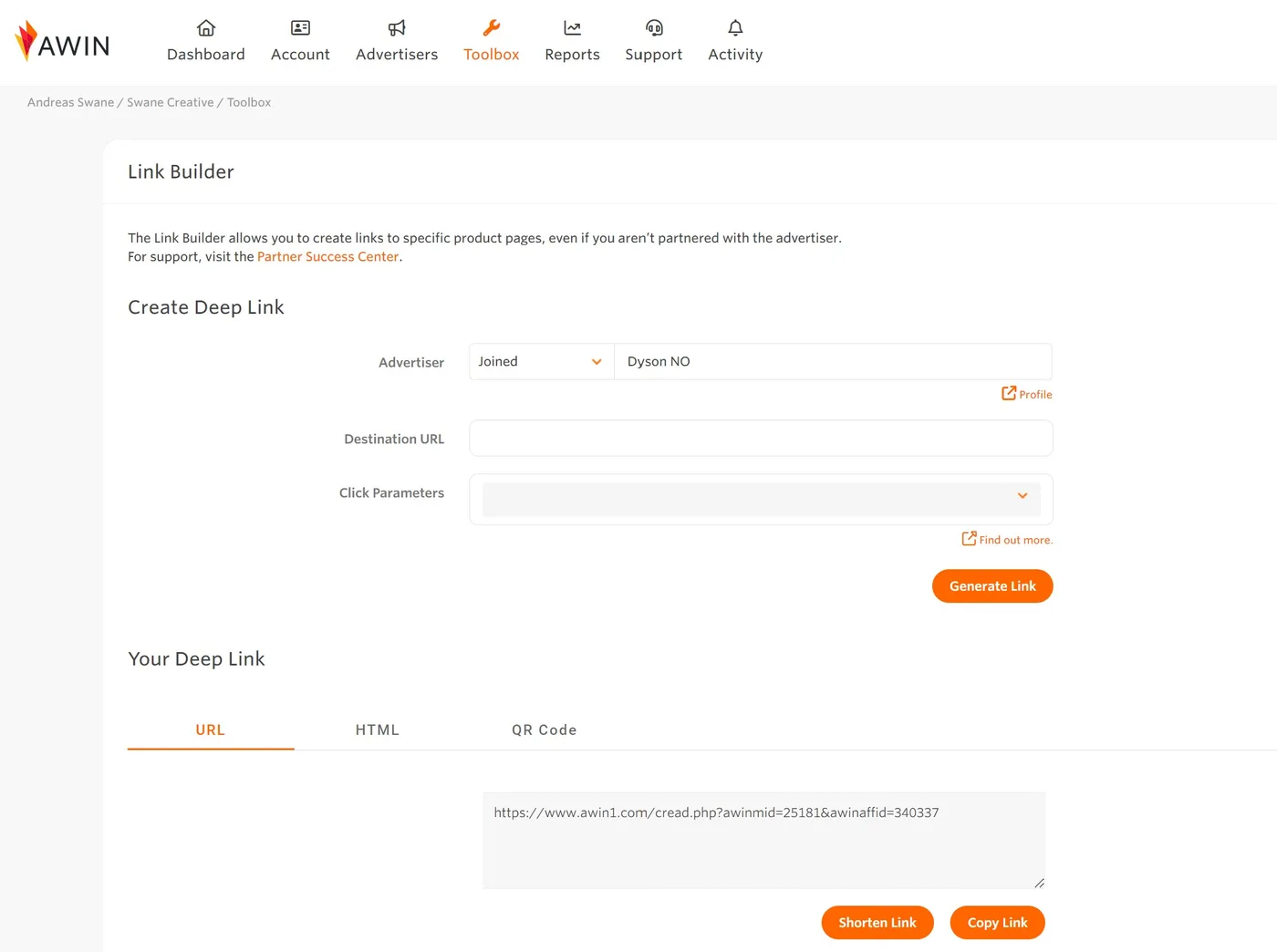Click Swane Creative in the breadcrumb
1277x952 pixels.
coord(171,102)
